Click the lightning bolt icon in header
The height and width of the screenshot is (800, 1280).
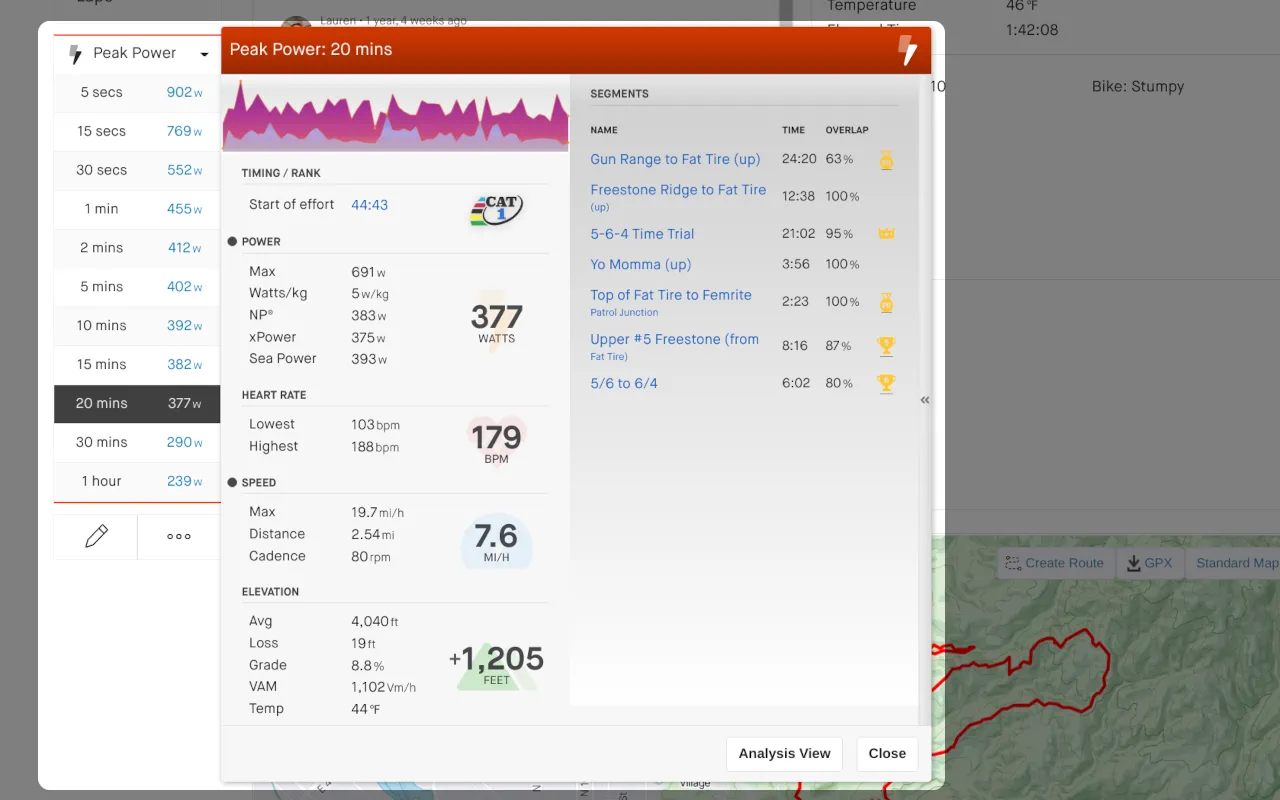coord(907,50)
